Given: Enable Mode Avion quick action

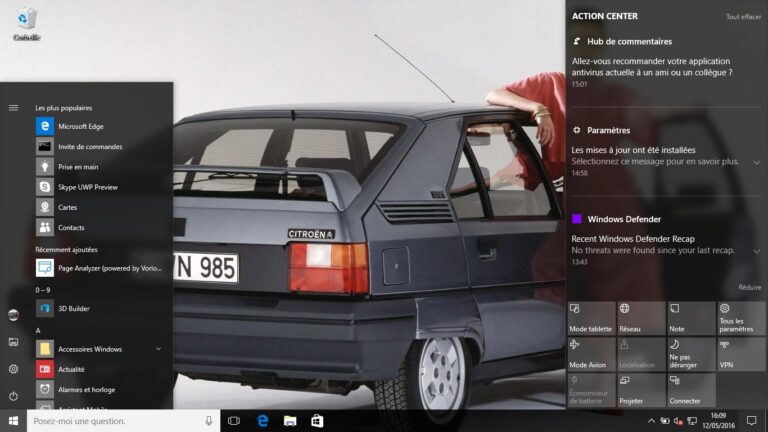Looking at the screenshot, I should pos(591,354).
